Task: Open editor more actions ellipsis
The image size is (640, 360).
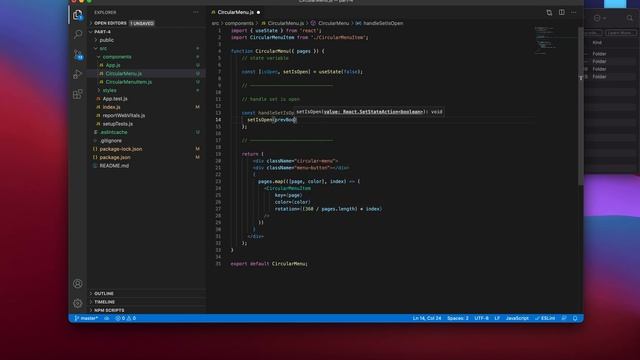Action: tap(574, 13)
